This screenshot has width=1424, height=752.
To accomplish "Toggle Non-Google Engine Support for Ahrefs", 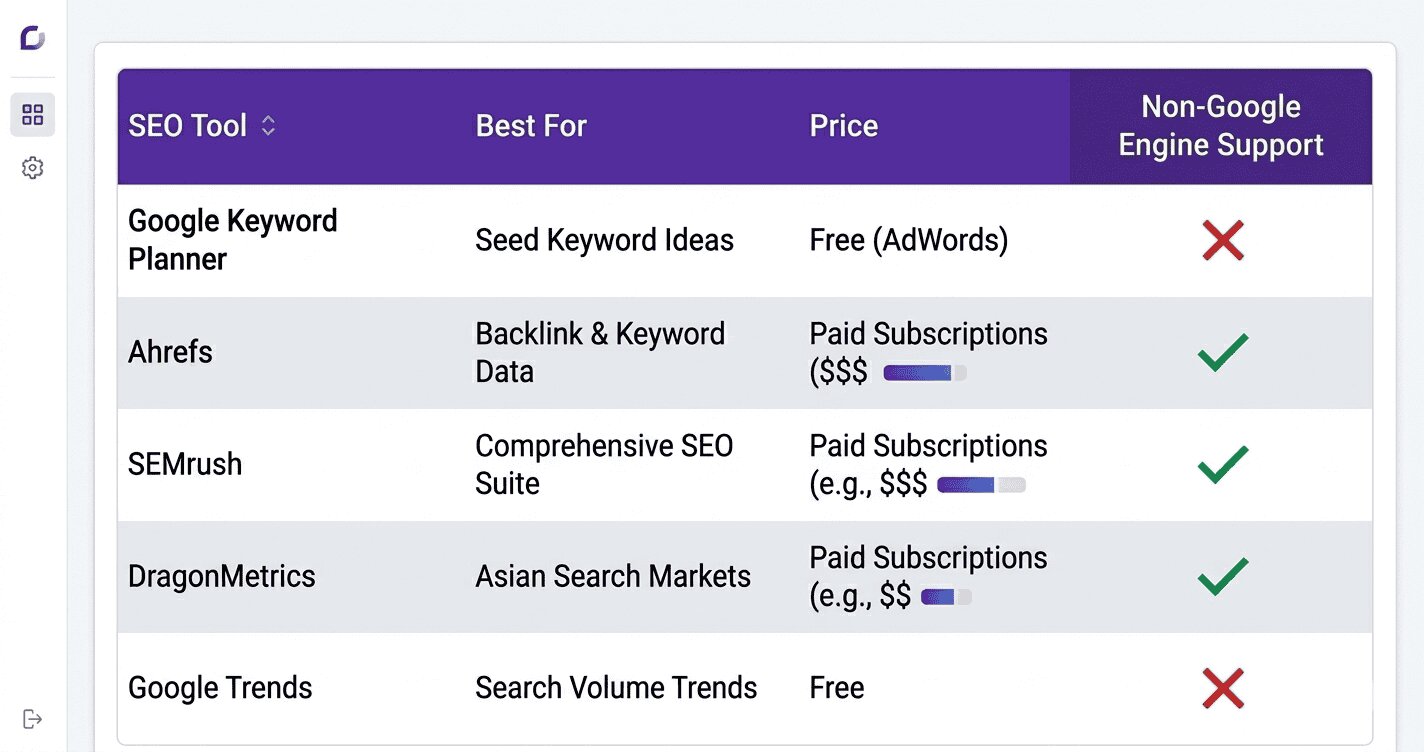I will tap(1222, 352).
